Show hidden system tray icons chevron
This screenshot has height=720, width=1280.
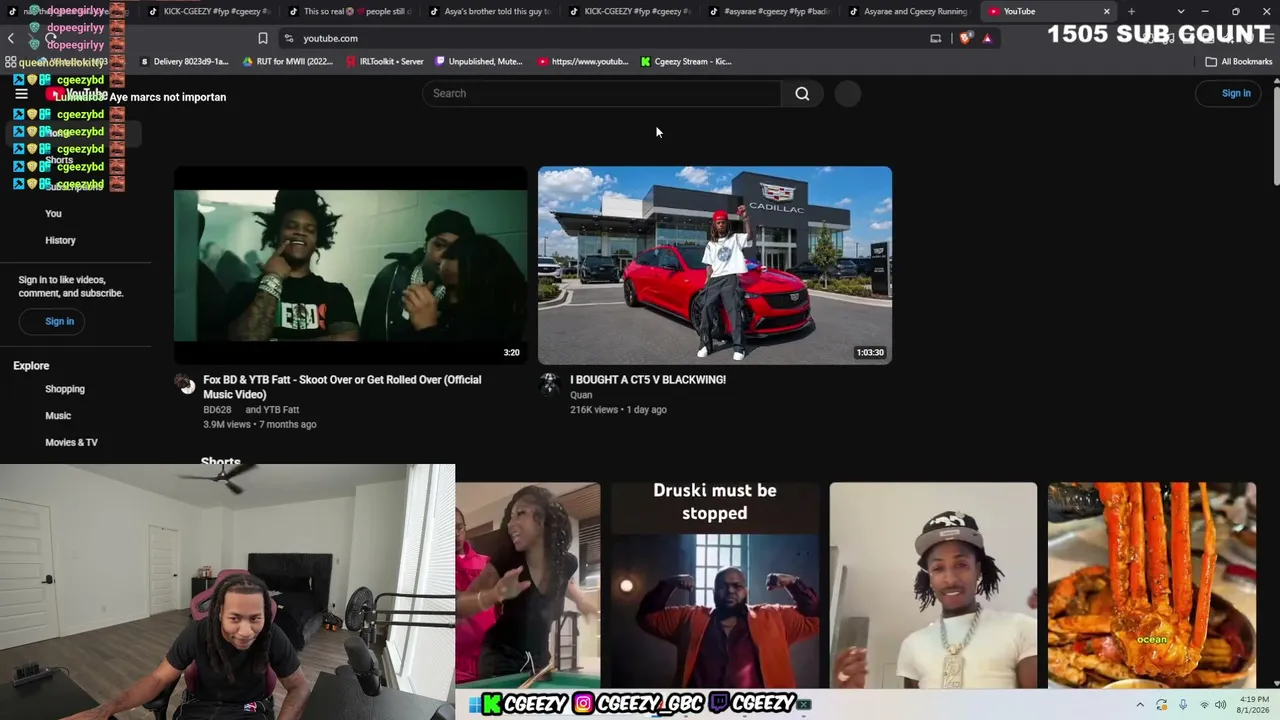[1140, 705]
